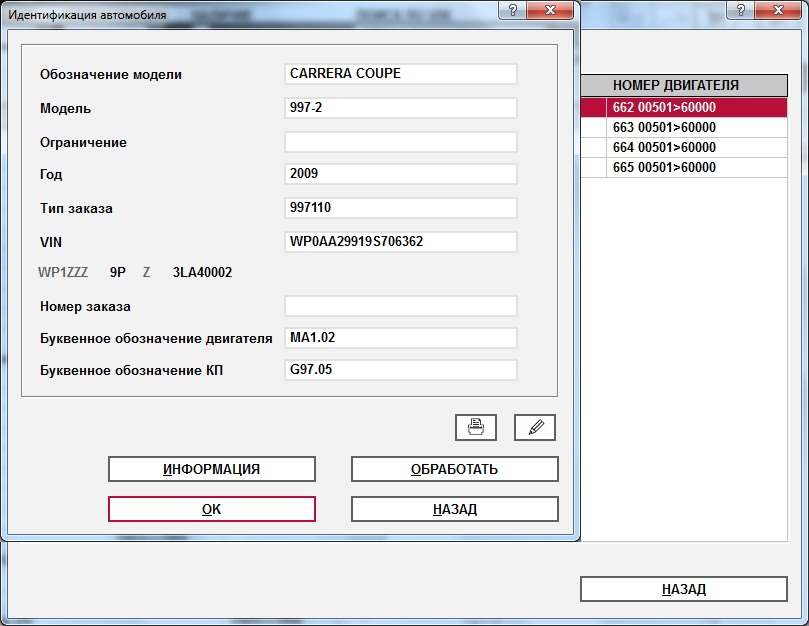Click the pencil edit icon button
Screen dimensions: 809x626
coord(535,427)
